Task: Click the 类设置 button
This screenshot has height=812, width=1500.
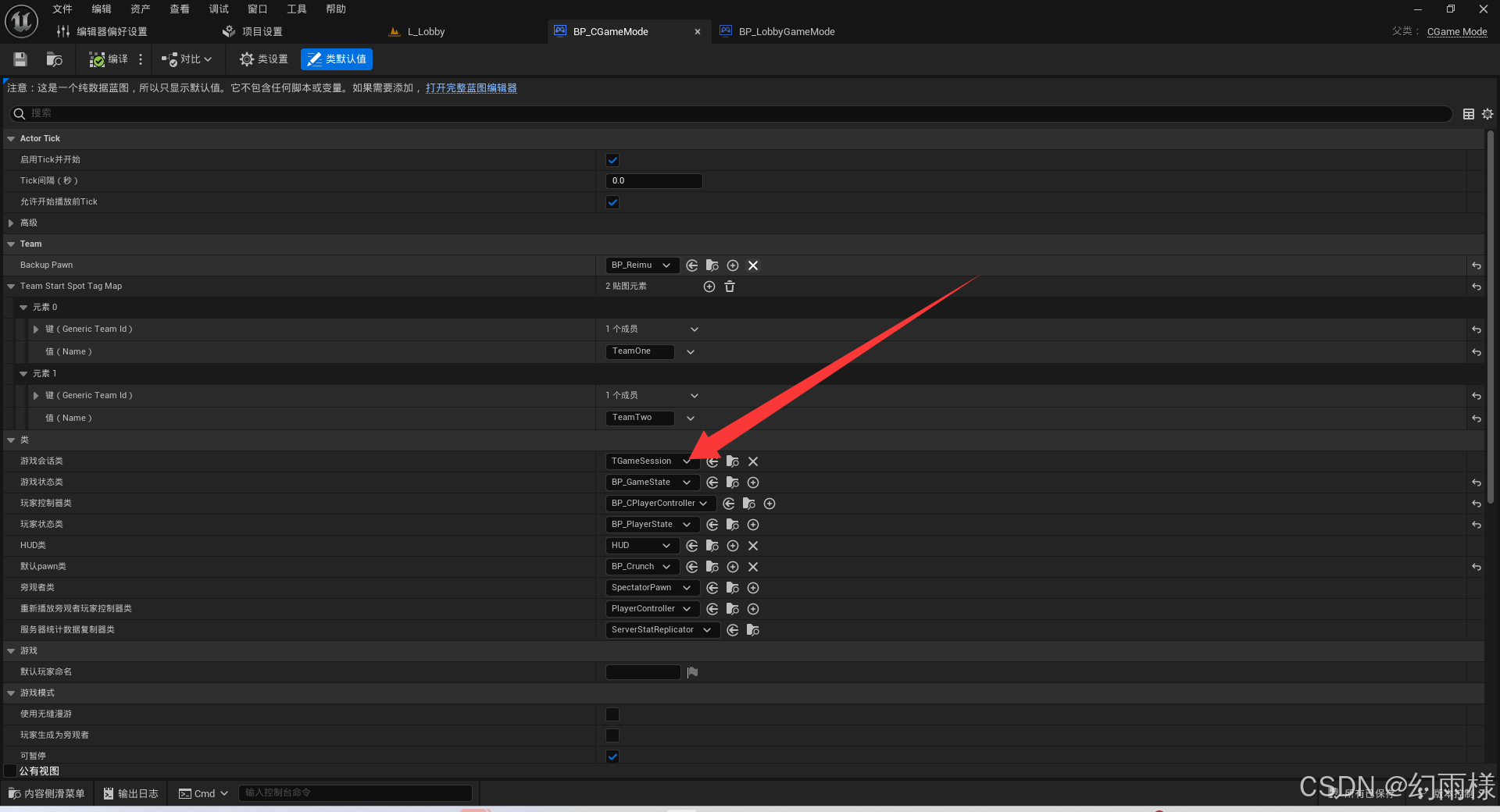Action: click(x=264, y=59)
